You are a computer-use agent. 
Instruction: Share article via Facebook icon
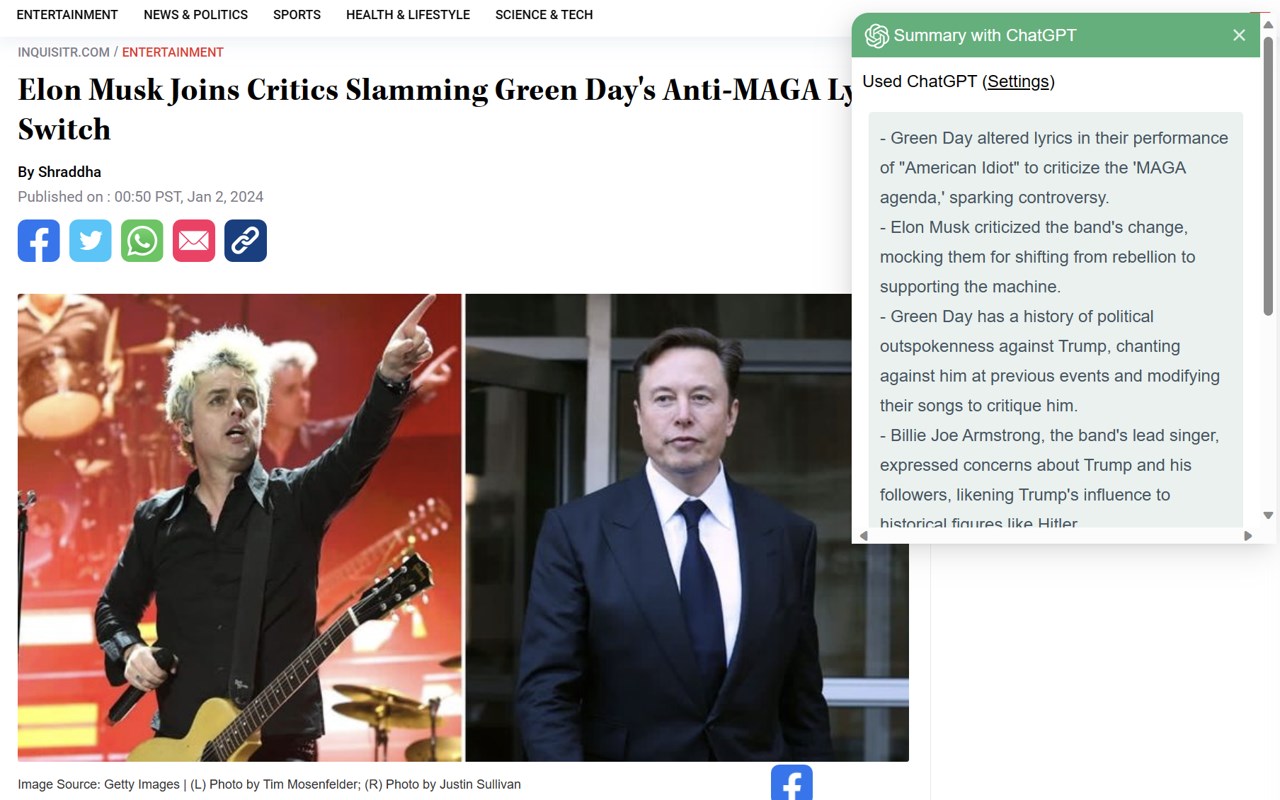click(x=39, y=241)
